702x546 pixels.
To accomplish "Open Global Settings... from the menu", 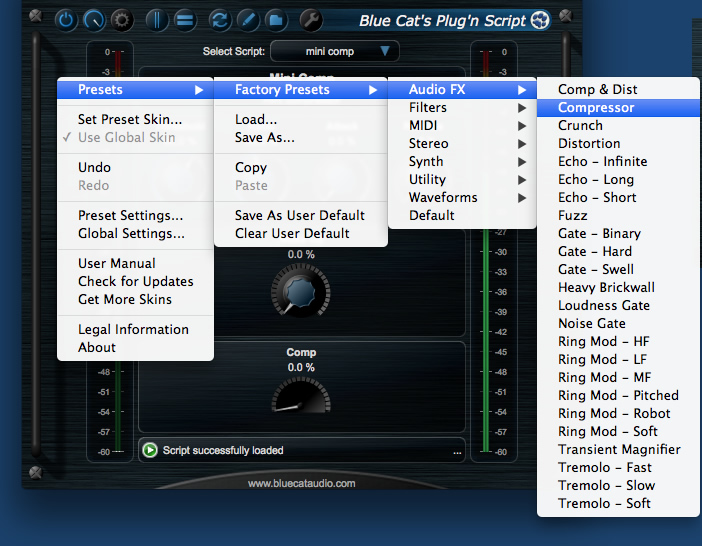I will (x=135, y=233).
